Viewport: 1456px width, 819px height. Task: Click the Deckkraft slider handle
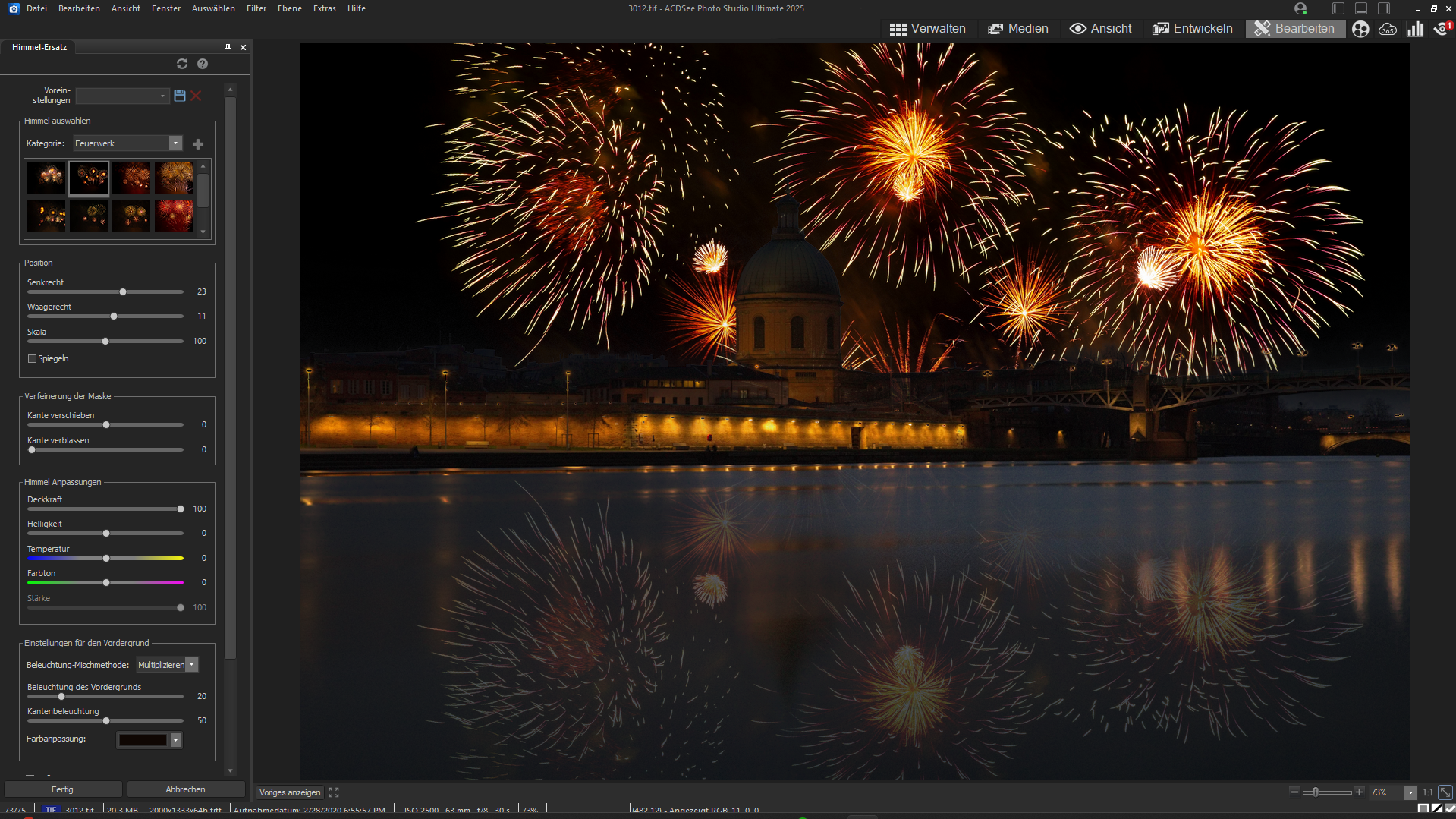(181, 509)
